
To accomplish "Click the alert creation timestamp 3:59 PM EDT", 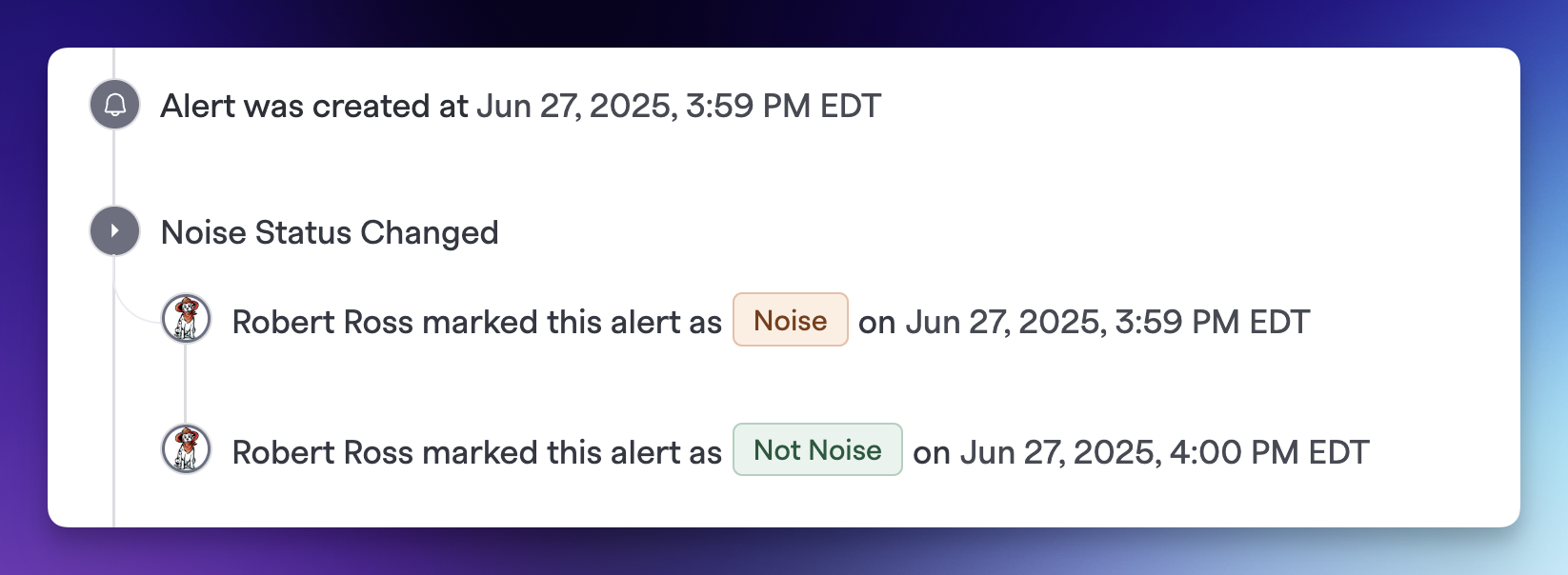I will pyautogui.click(x=783, y=106).
